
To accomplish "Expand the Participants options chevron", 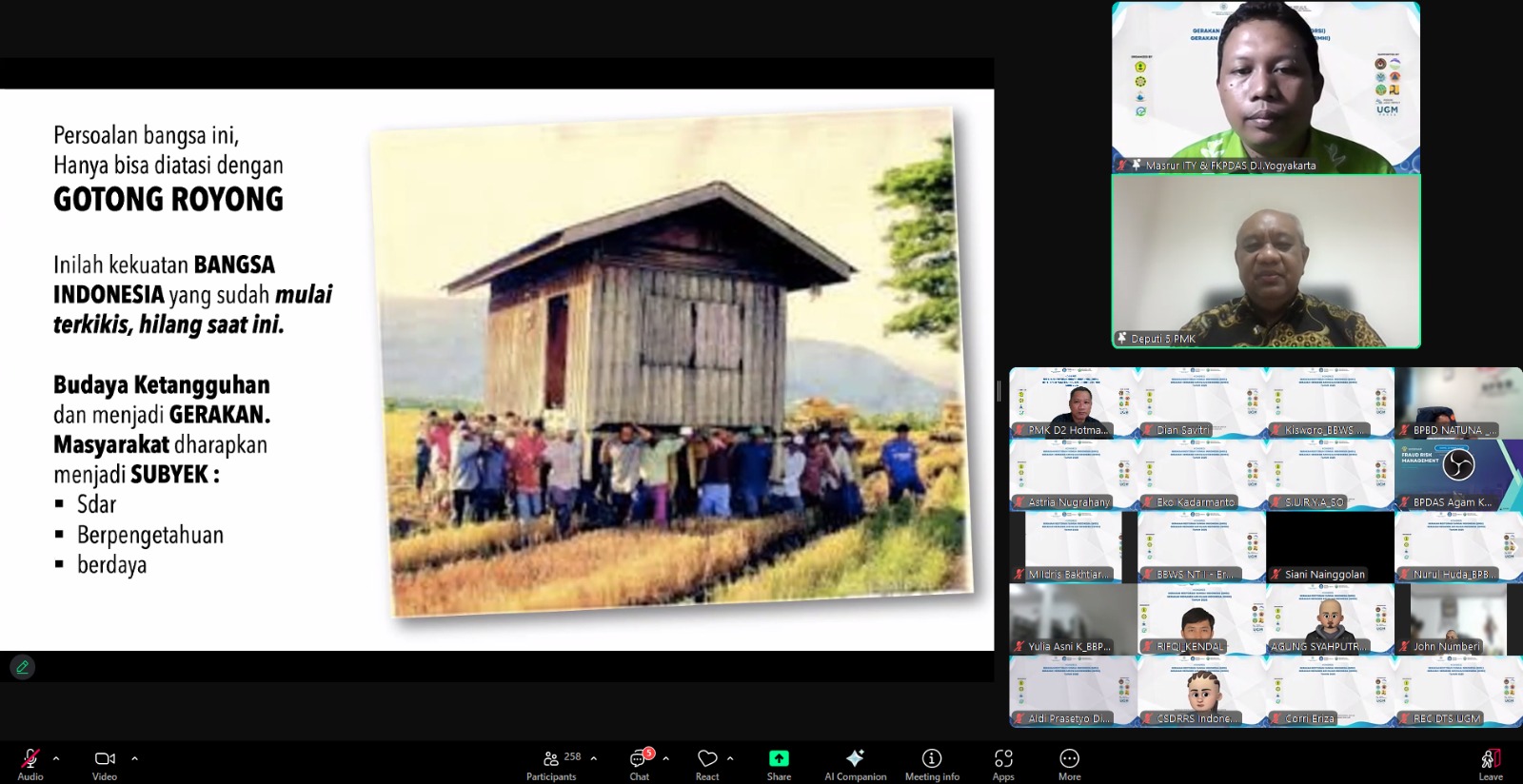I will (594, 758).
